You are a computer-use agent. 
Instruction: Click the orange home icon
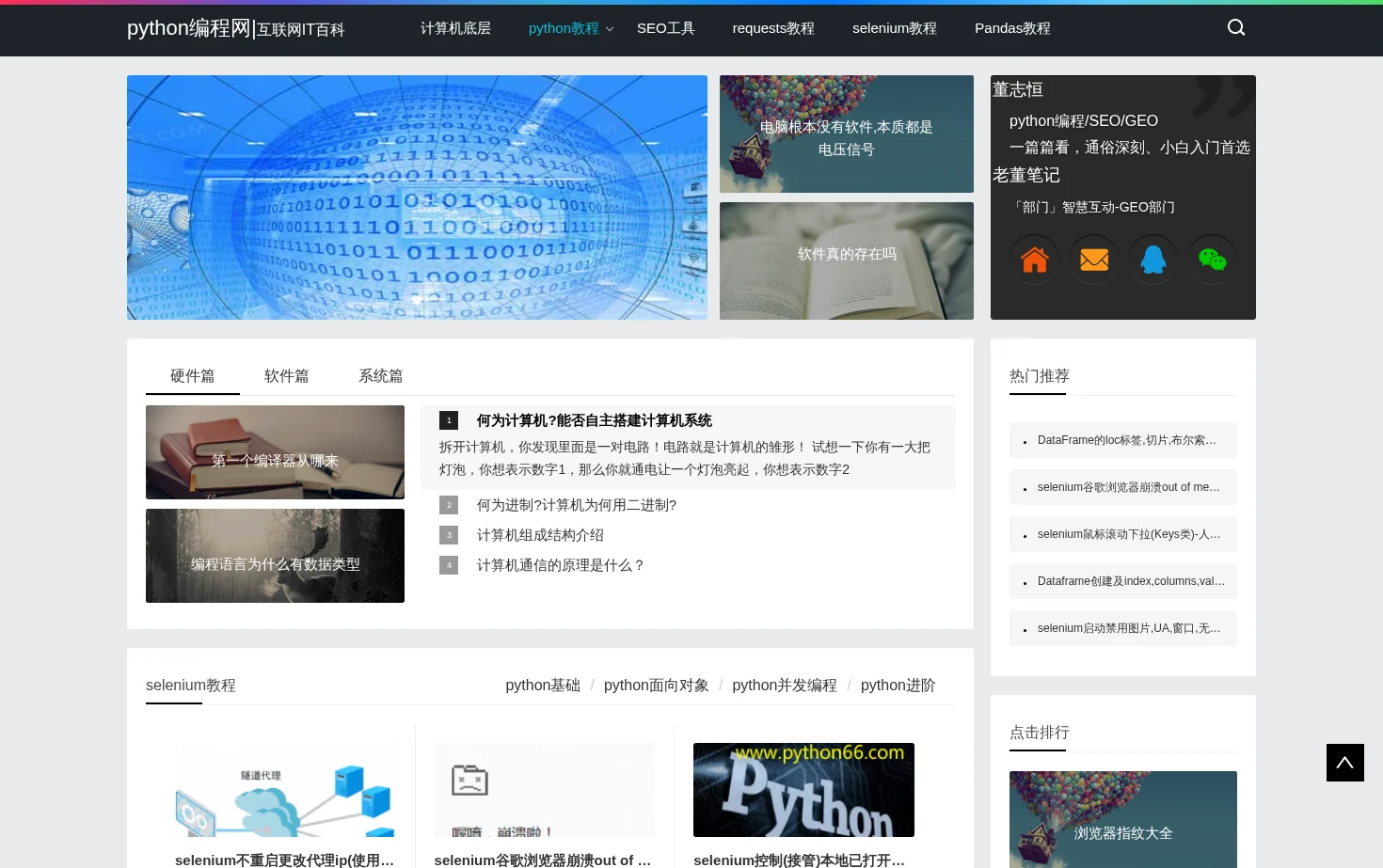tap(1035, 260)
